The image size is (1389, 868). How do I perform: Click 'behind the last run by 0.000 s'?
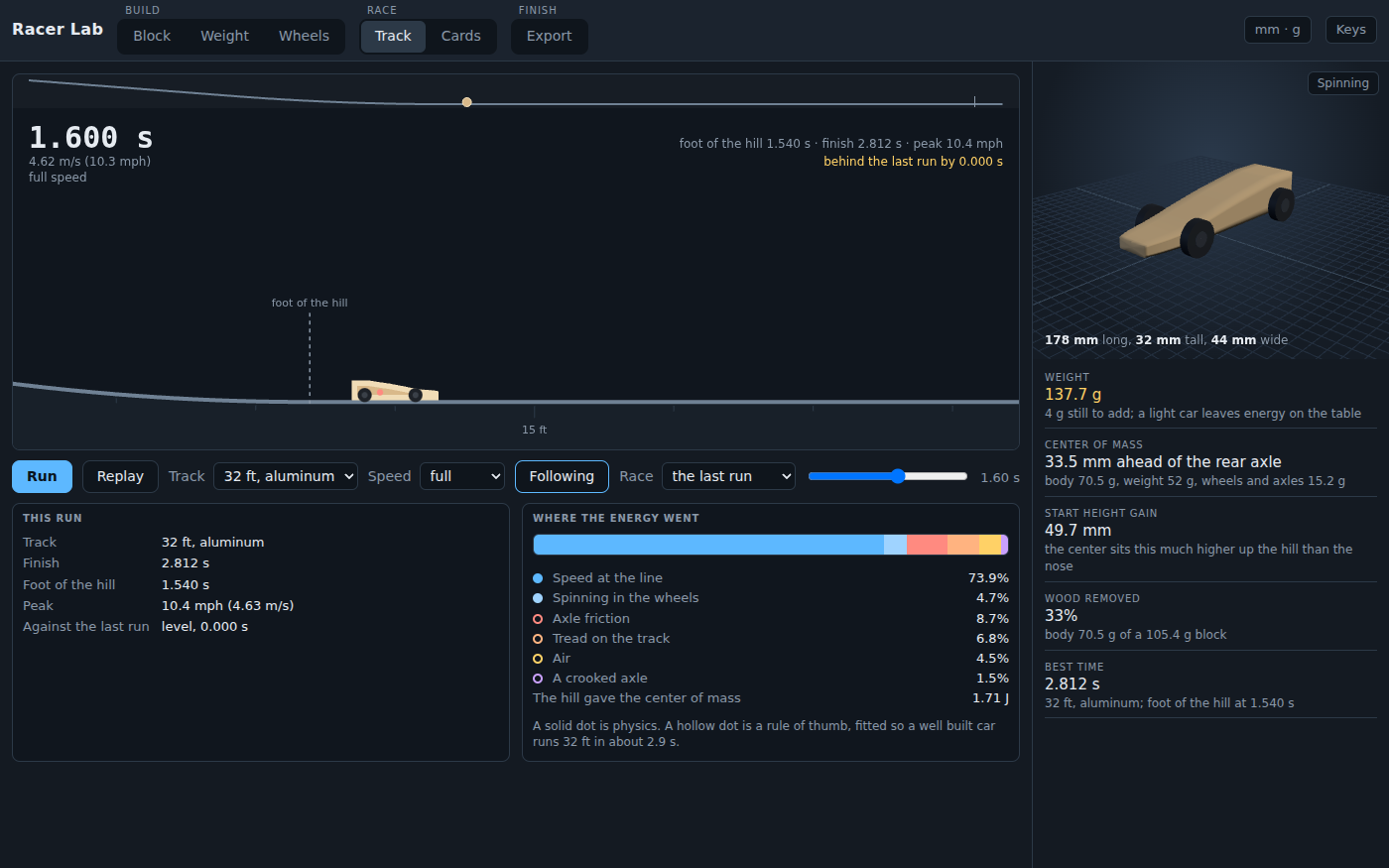[x=913, y=162]
